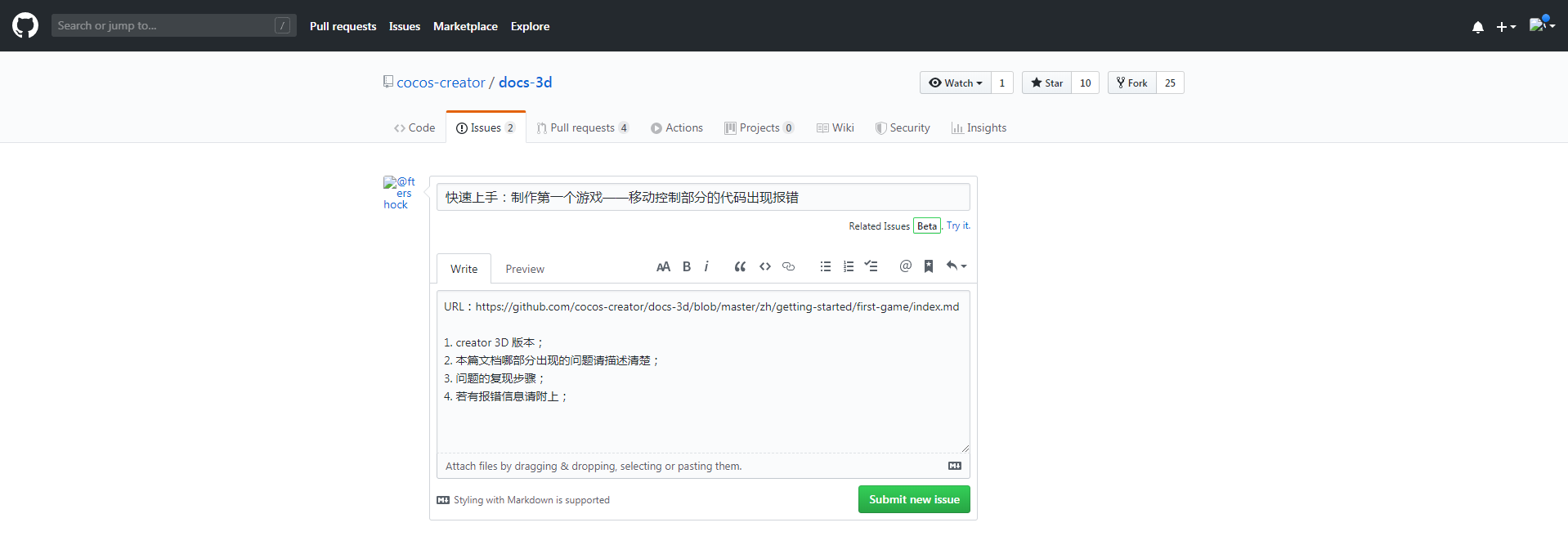
Task: Click into the issue body text area
Action: point(703,371)
